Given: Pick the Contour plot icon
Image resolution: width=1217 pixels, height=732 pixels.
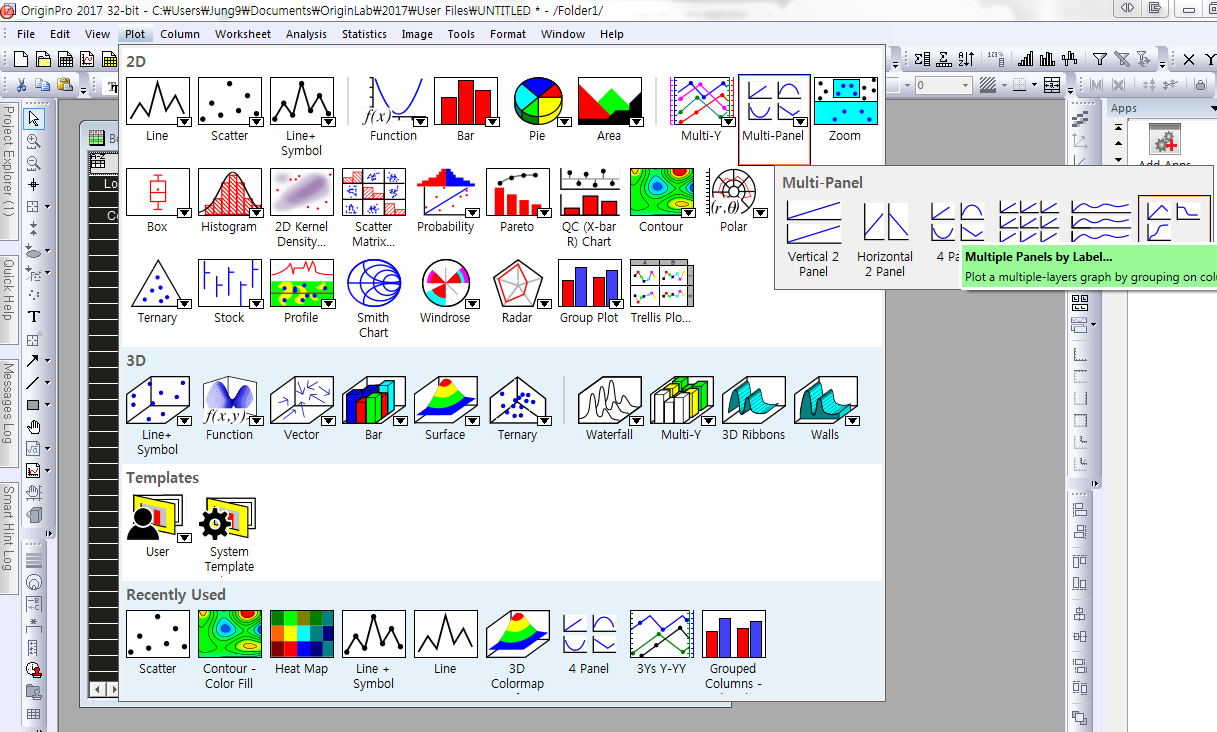Looking at the screenshot, I should 661,192.
